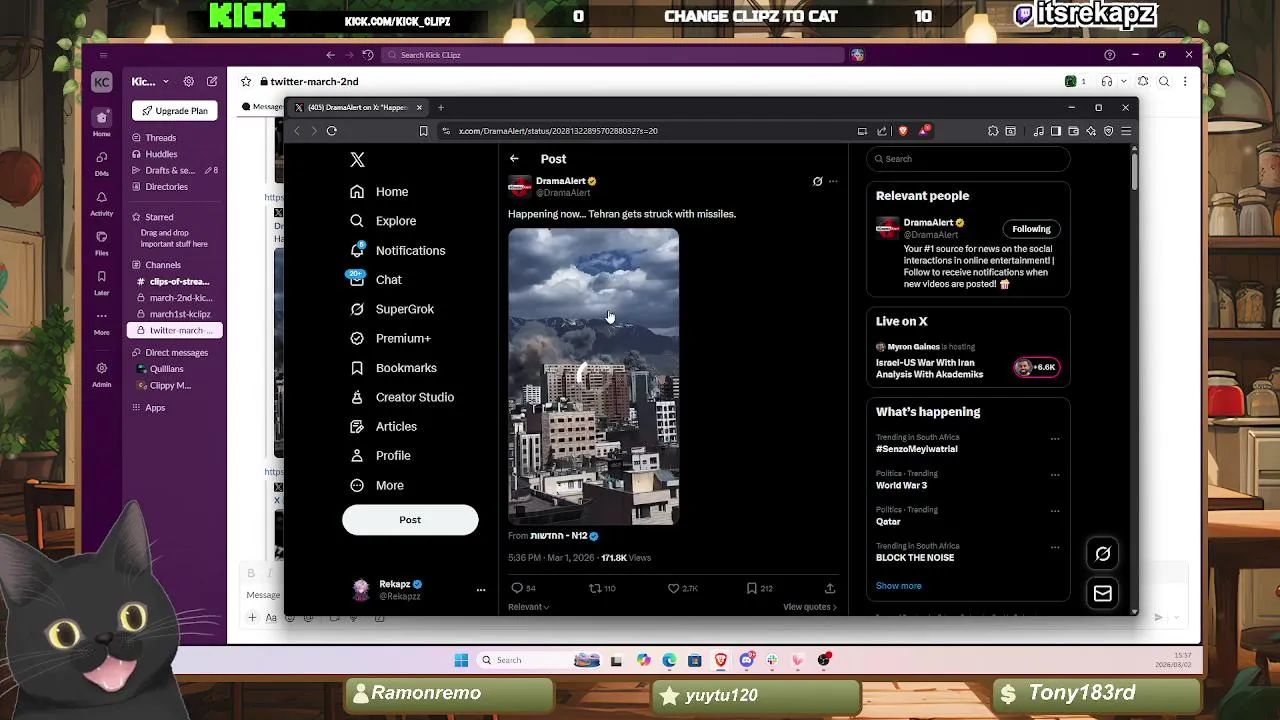Screen dimensions: 1280x720
Task: Expand Relevant replies sort dropdown
Action: pyautogui.click(x=528, y=607)
